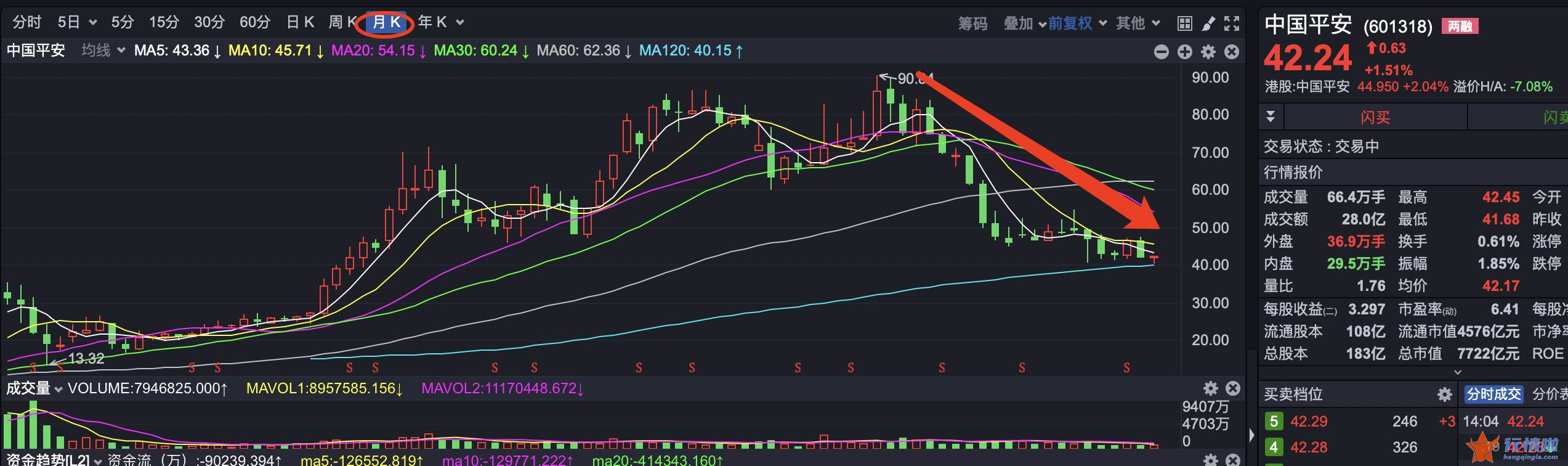The width and height of the screenshot is (1568, 466).
Task: Click the triangle arrow to collapse right panel
Action: 1251,435
